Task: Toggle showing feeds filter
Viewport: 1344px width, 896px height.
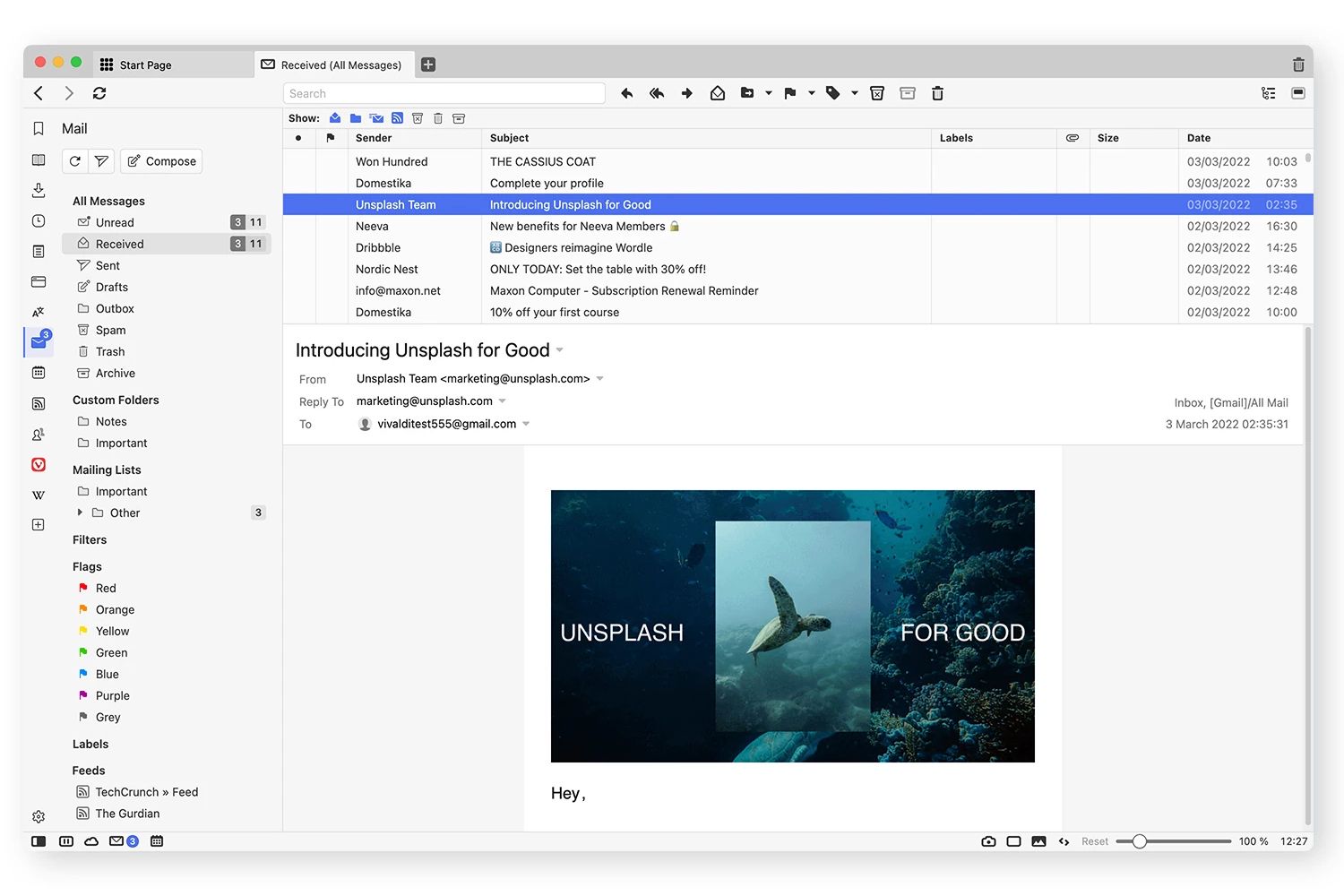Action: pyautogui.click(x=397, y=118)
